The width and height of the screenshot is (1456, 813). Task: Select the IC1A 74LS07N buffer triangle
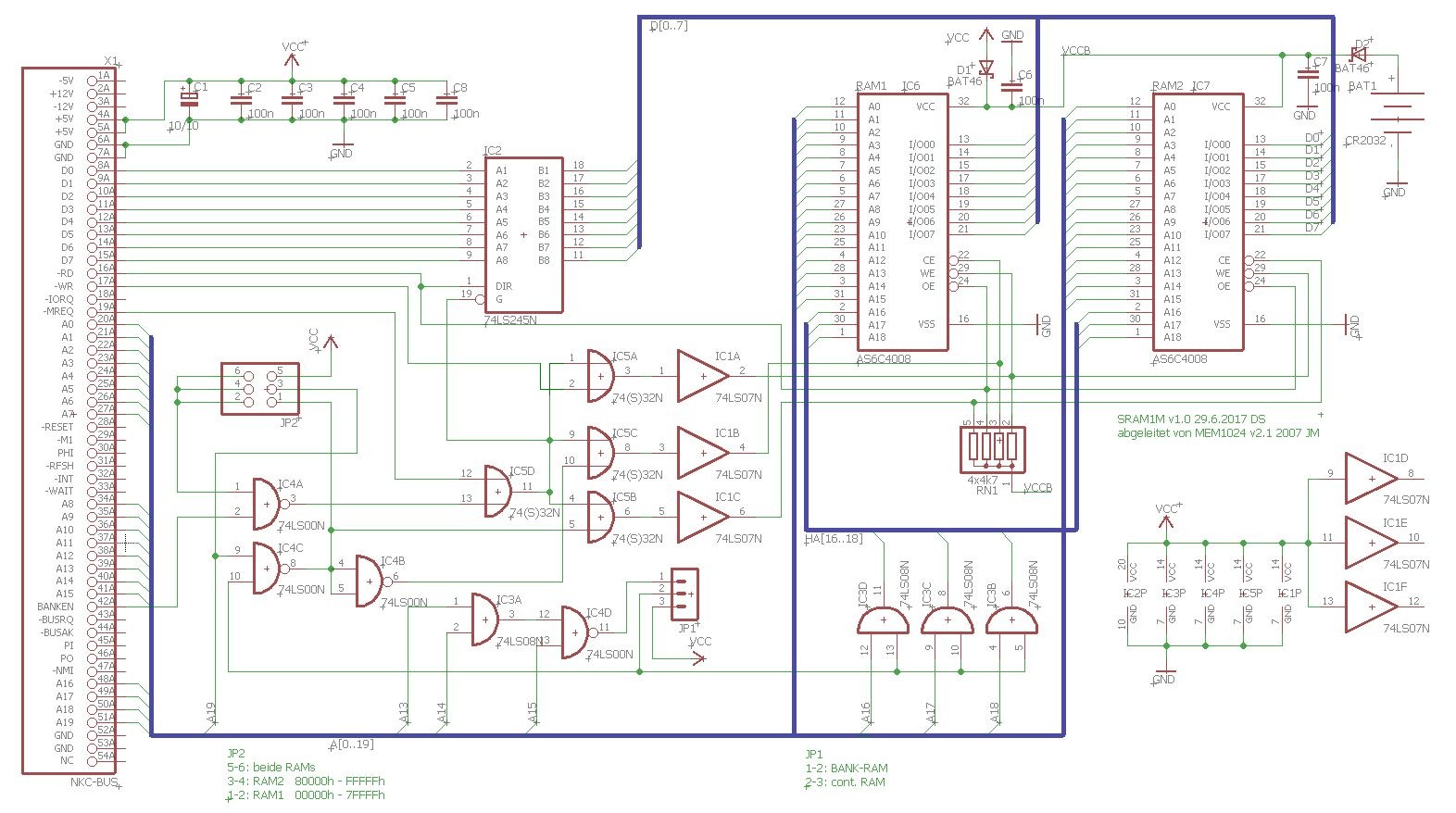click(701, 376)
